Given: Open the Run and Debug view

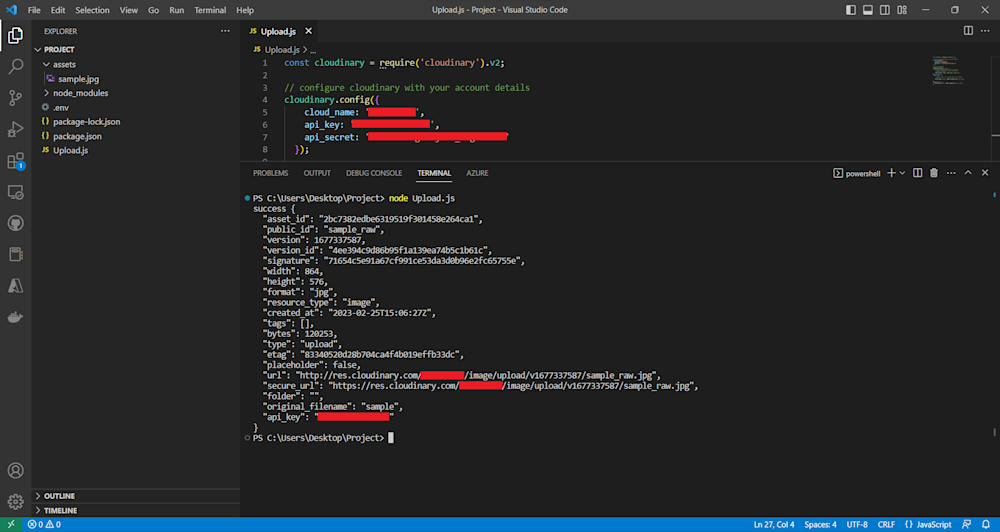Looking at the screenshot, I should [x=15, y=129].
